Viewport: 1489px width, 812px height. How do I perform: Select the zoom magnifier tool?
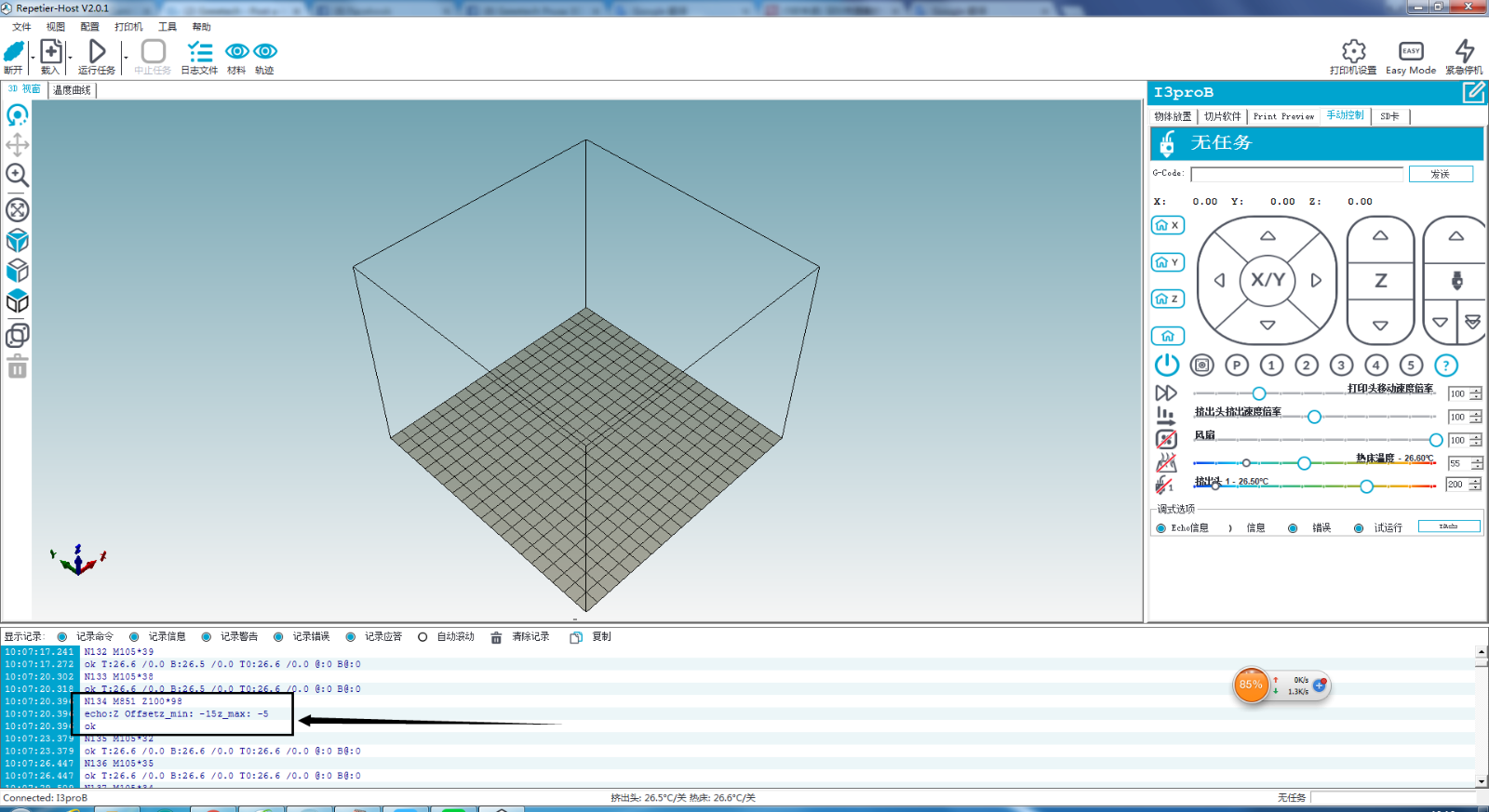17,175
